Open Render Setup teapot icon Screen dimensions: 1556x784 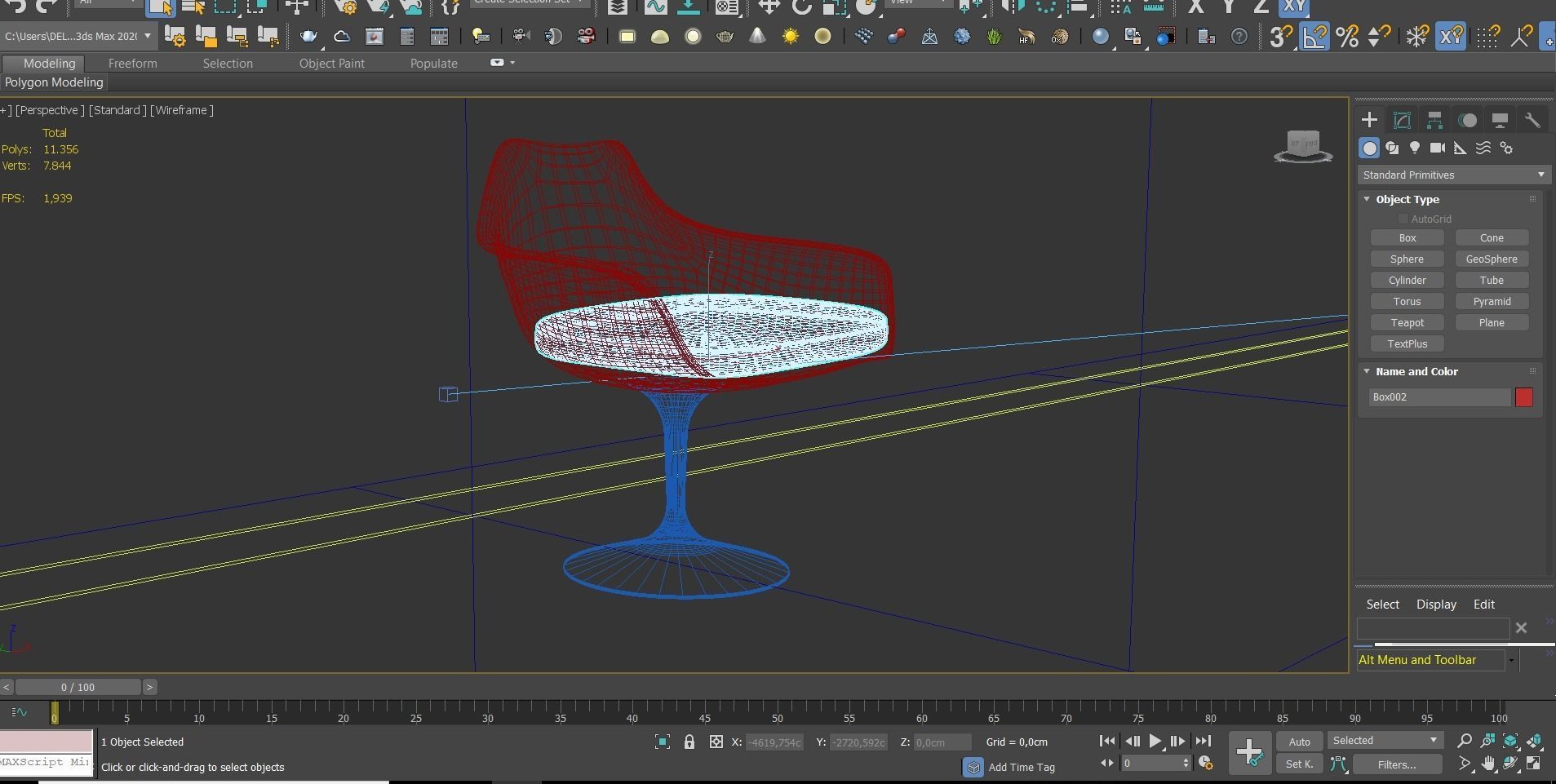coord(308,36)
